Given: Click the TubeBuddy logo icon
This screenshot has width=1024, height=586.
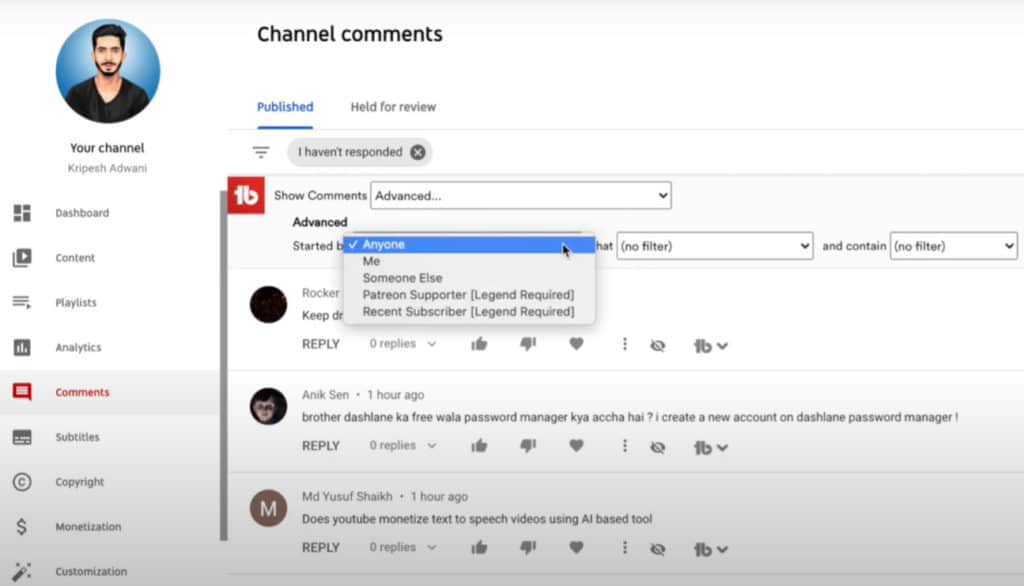Looking at the screenshot, I should [x=246, y=195].
